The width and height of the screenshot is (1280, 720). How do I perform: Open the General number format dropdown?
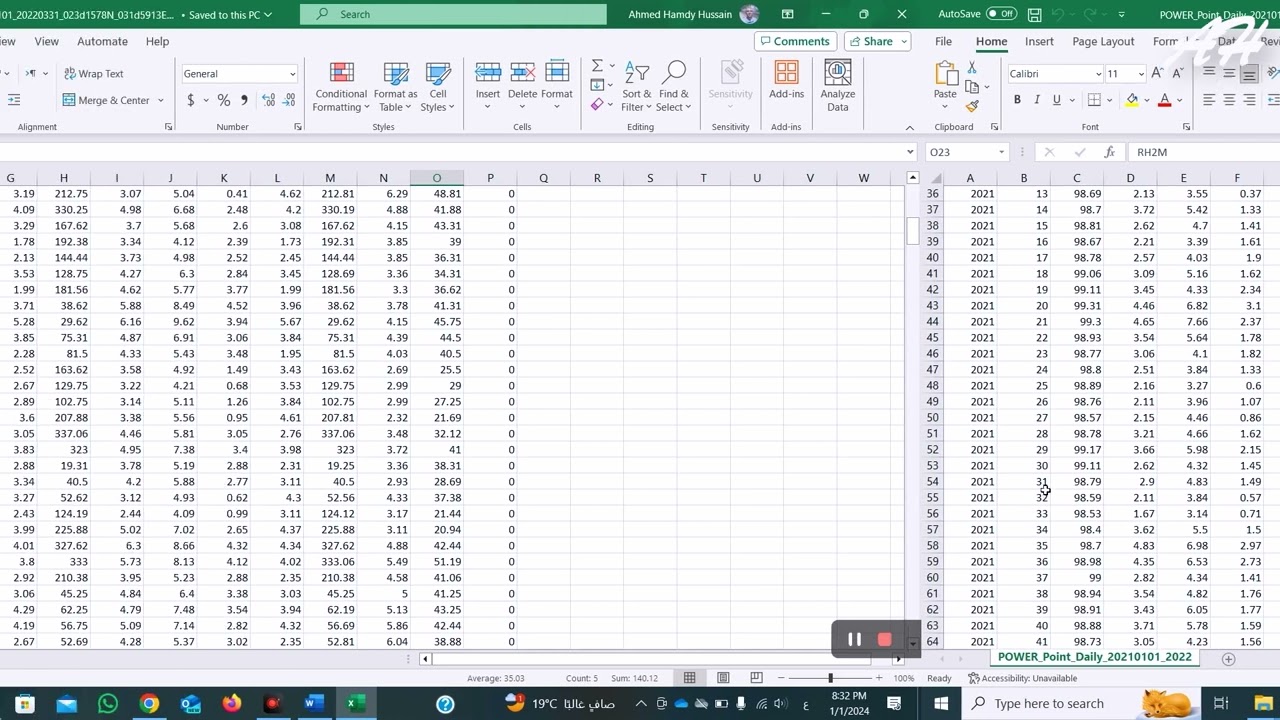[292, 74]
